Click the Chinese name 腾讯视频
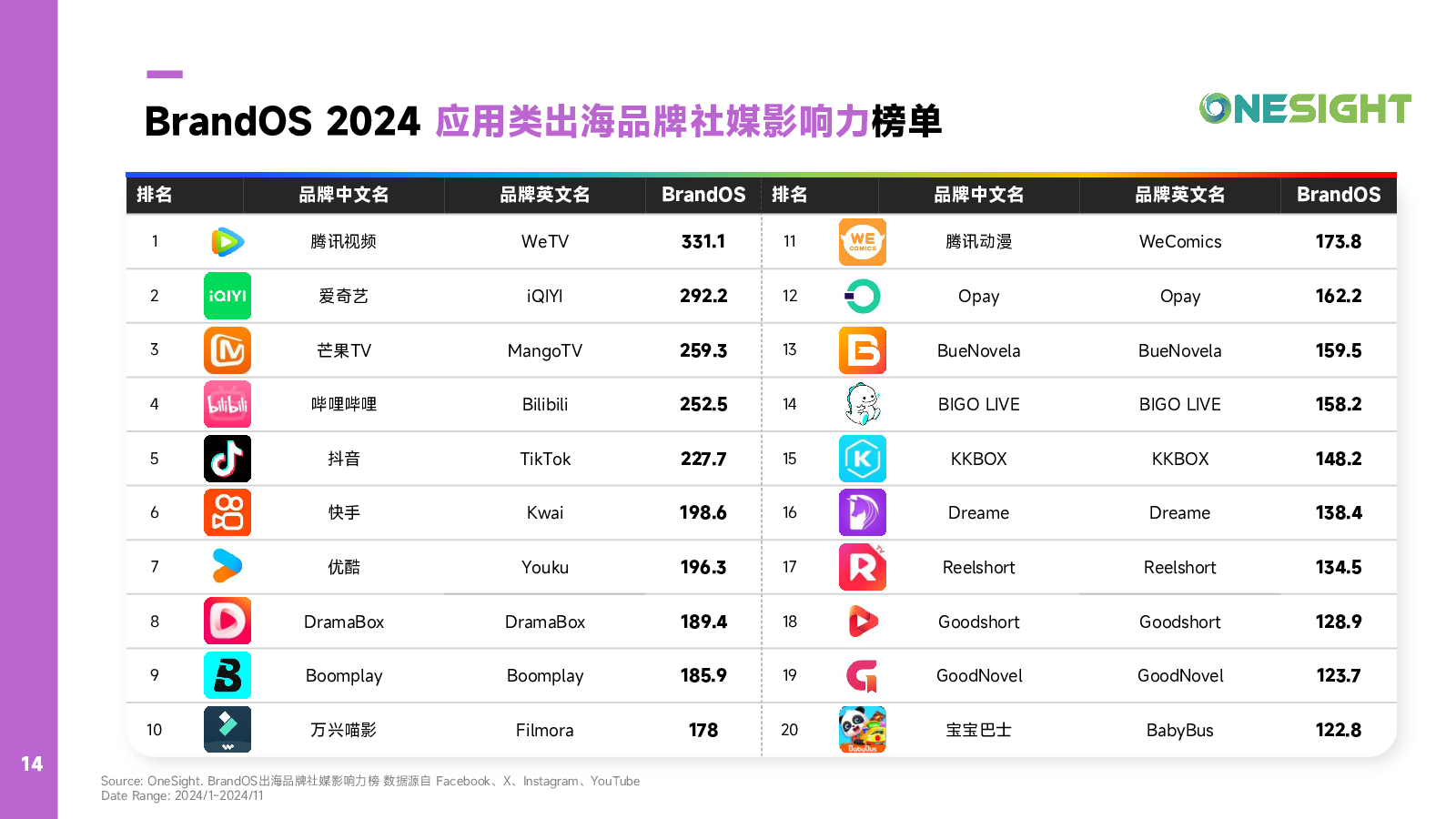The height and width of the screenshot is (819, 1456). [344, 242]
